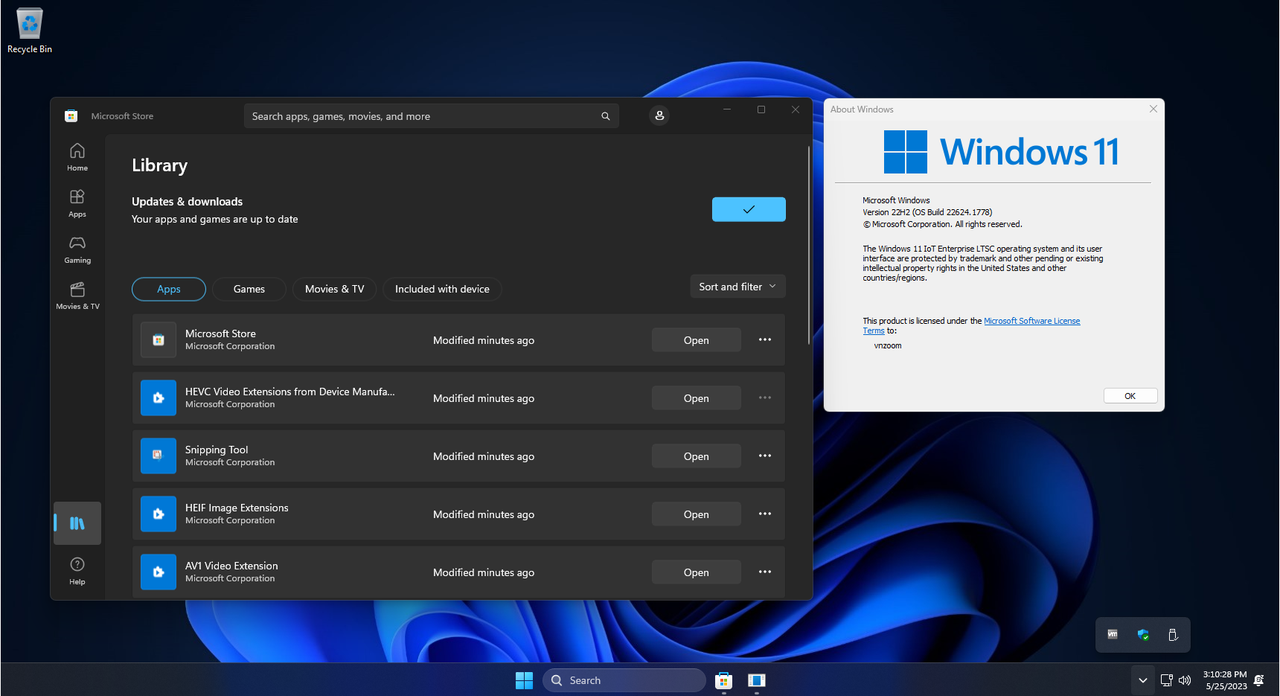
Task: Open more options for HEVC Video Extensions
Action: click(765, 398)
